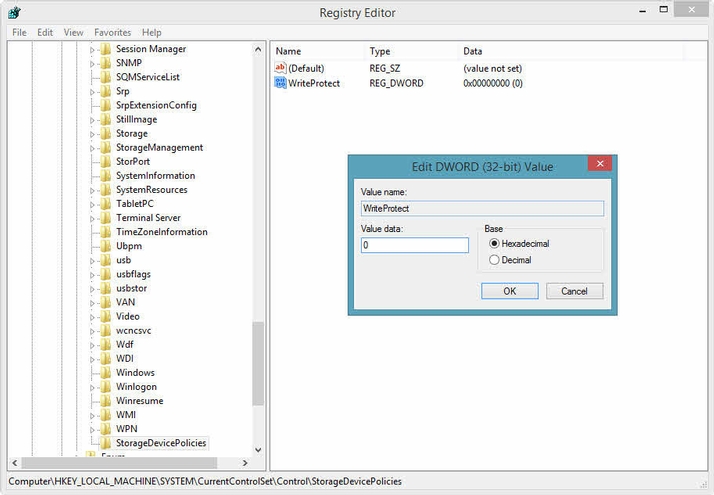Viewport: 714px width, 495px height.
Task: Click the tree vertical scrollbar thumb
Action: pyautogui.click(x=258, y=363)
